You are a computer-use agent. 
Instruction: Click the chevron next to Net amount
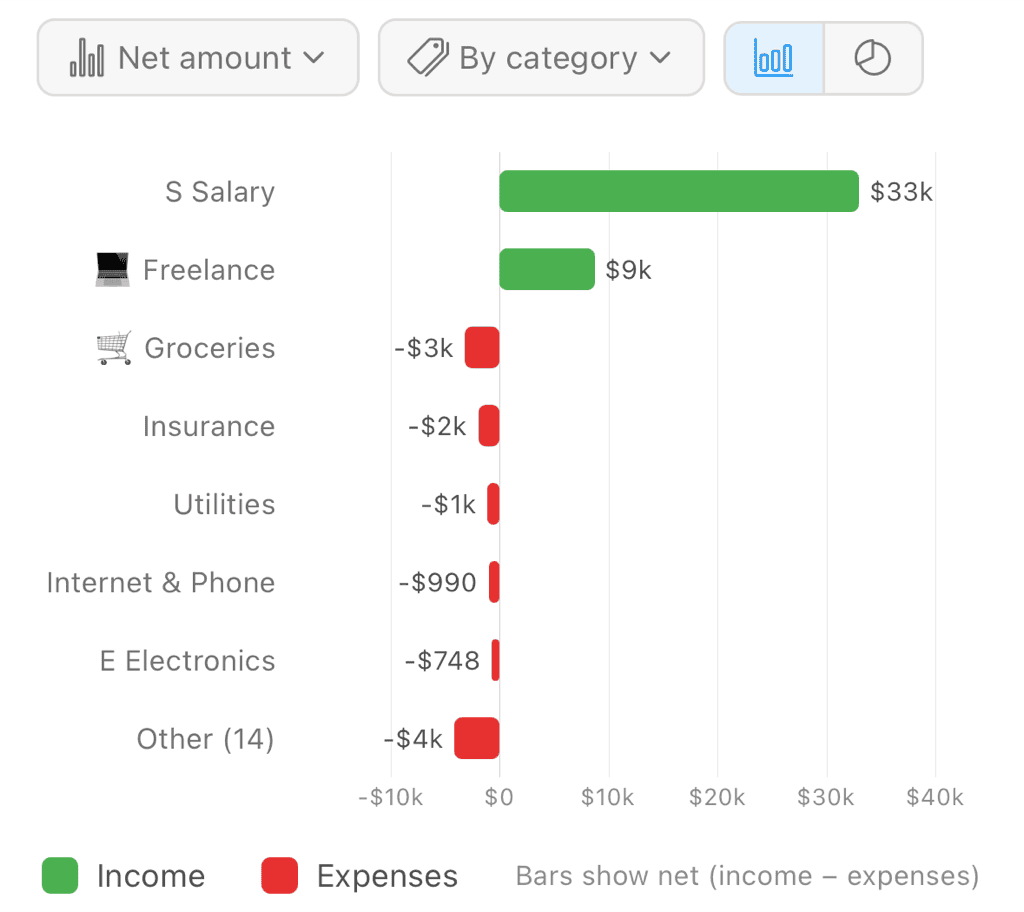pyautogui.click(x=314, y=58)
